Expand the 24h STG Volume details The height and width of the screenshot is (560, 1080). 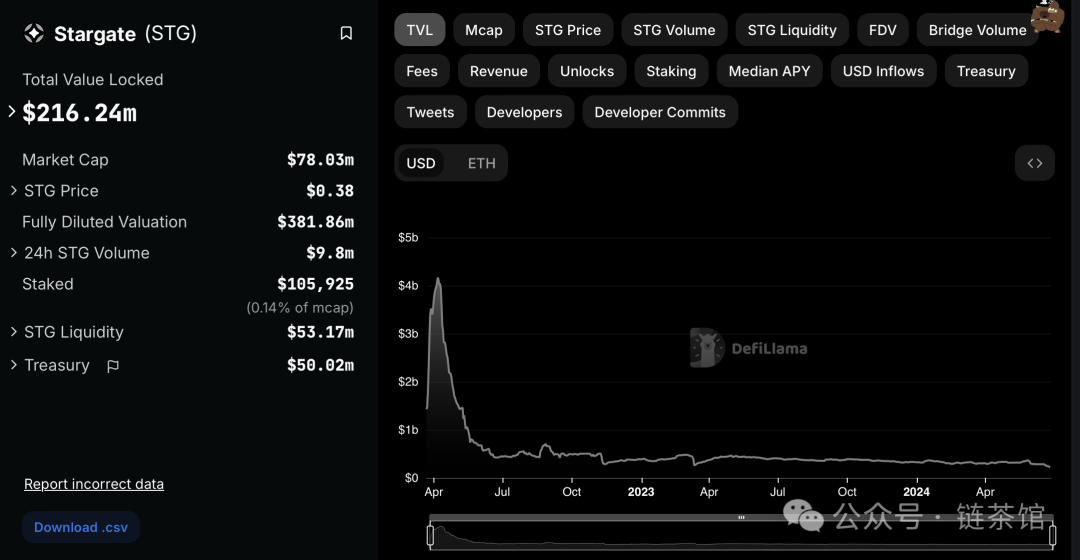pyautogui.click(x=14, y=253)
